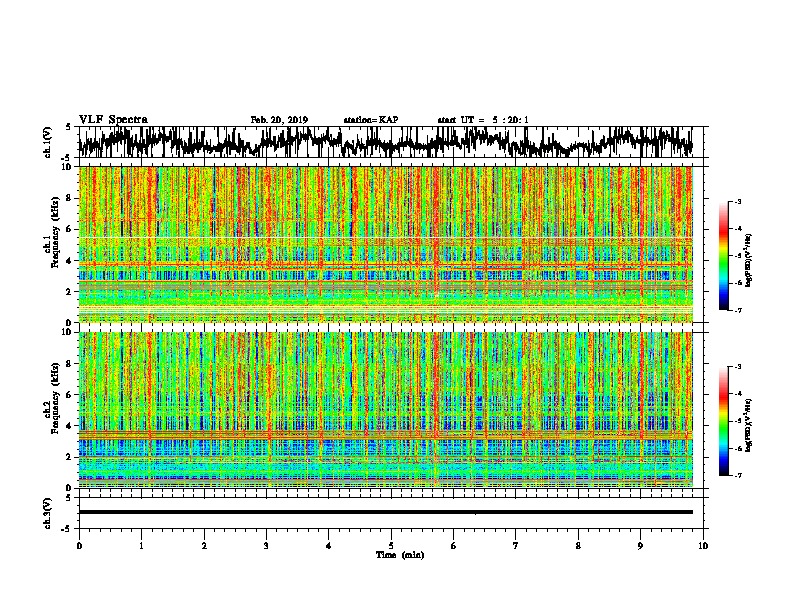This screenshot has height=612, width=792.
Task: Click the "8" tick on the time axis
Action: [578, 546]
